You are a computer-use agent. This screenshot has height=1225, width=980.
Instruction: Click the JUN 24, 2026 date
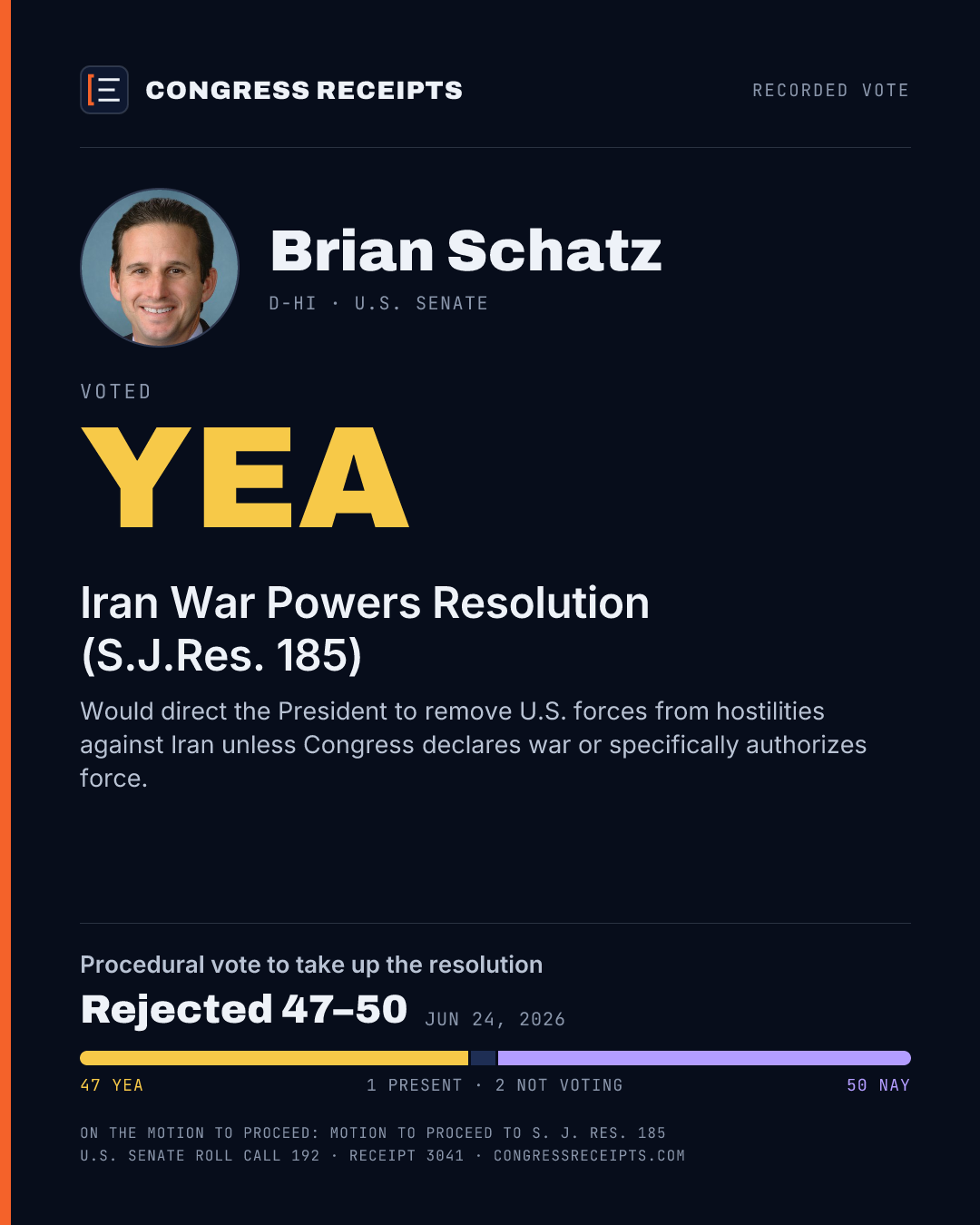[x=495, y=1019]
